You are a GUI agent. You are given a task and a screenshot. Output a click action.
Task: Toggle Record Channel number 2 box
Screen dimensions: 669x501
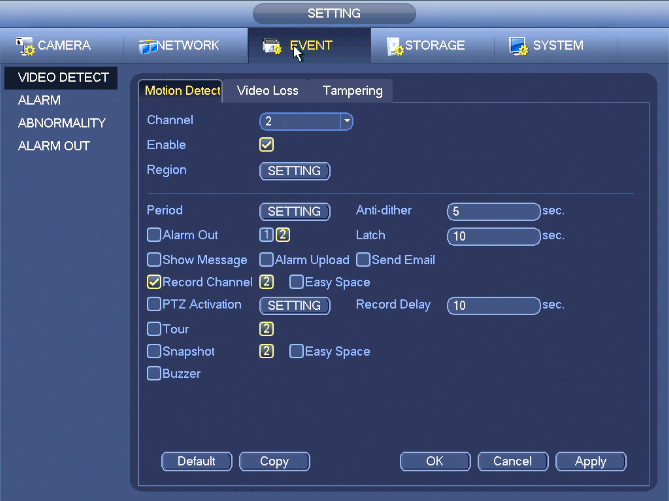tap(266, 282)
